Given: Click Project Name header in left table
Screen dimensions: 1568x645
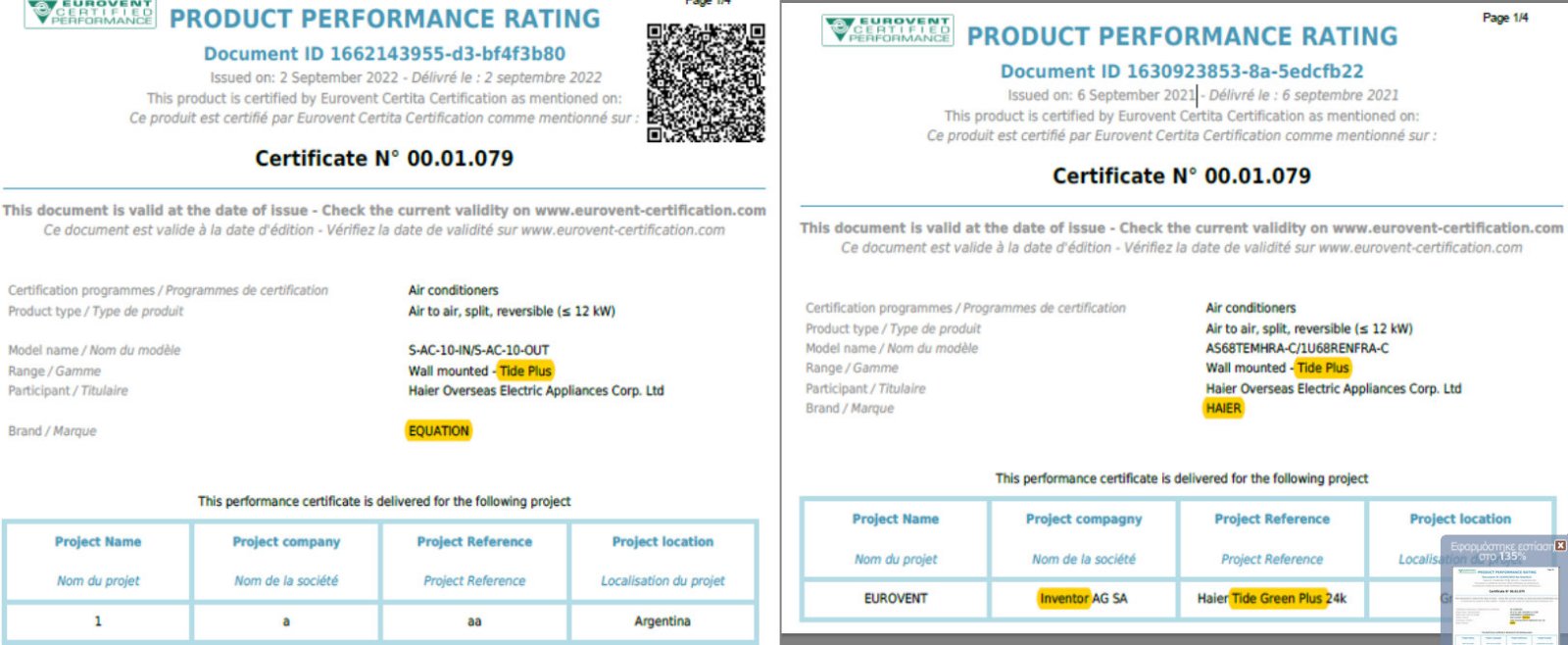Looking at the screenshot, I should click(98, 541).
